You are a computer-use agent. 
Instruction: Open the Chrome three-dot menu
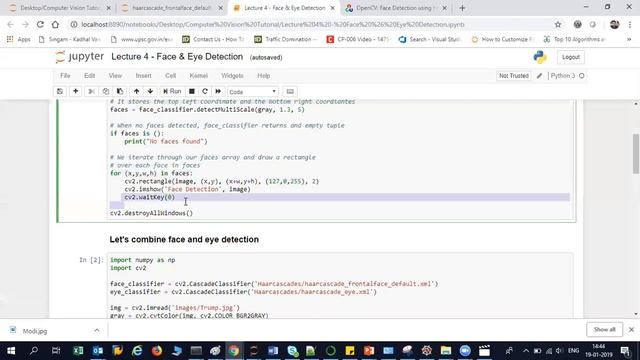[x=630, y=24]
